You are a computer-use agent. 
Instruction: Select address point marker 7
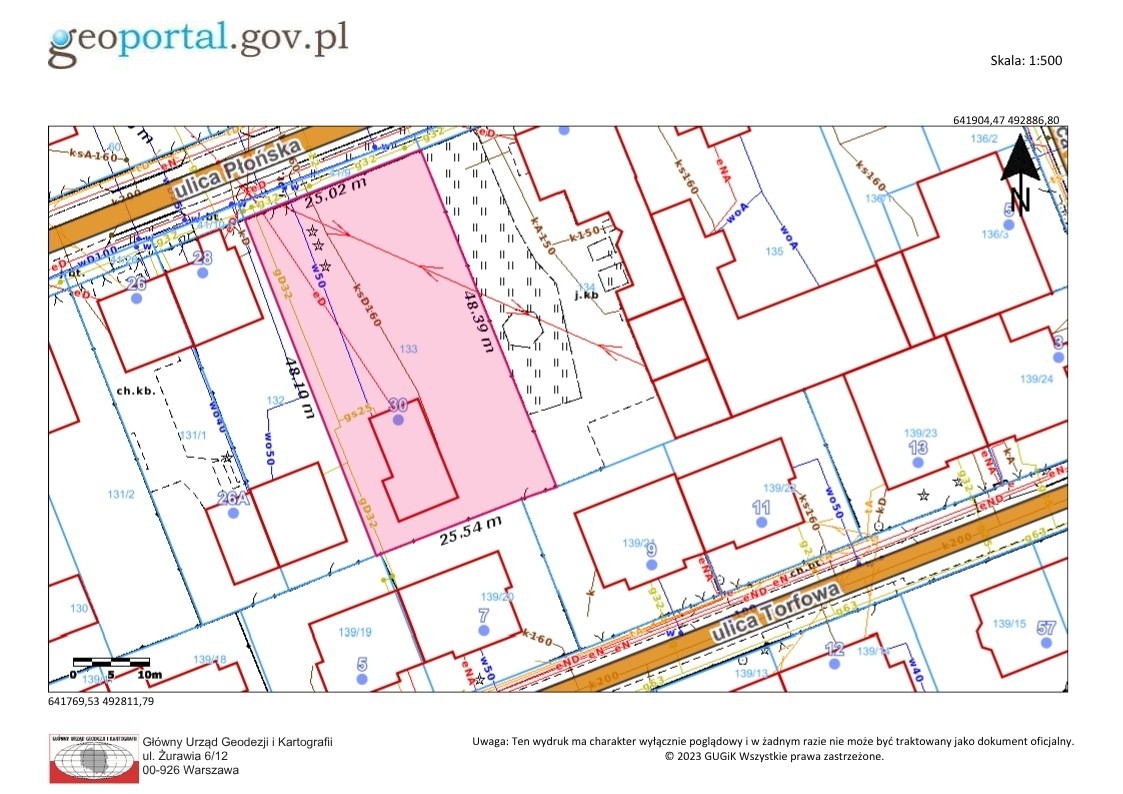483,630
